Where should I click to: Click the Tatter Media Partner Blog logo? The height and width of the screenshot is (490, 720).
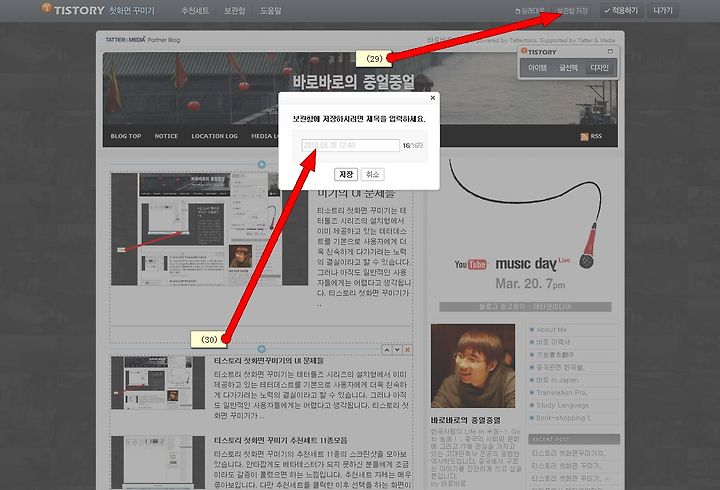[x=143, y=40]
